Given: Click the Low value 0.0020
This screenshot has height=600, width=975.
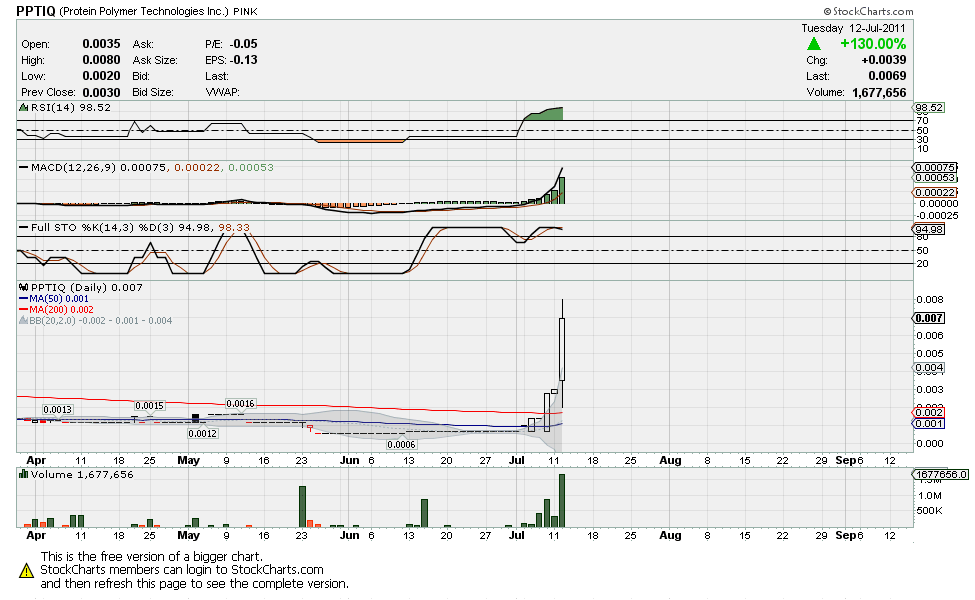Looking at the screenshot, I should click(101, 76).
